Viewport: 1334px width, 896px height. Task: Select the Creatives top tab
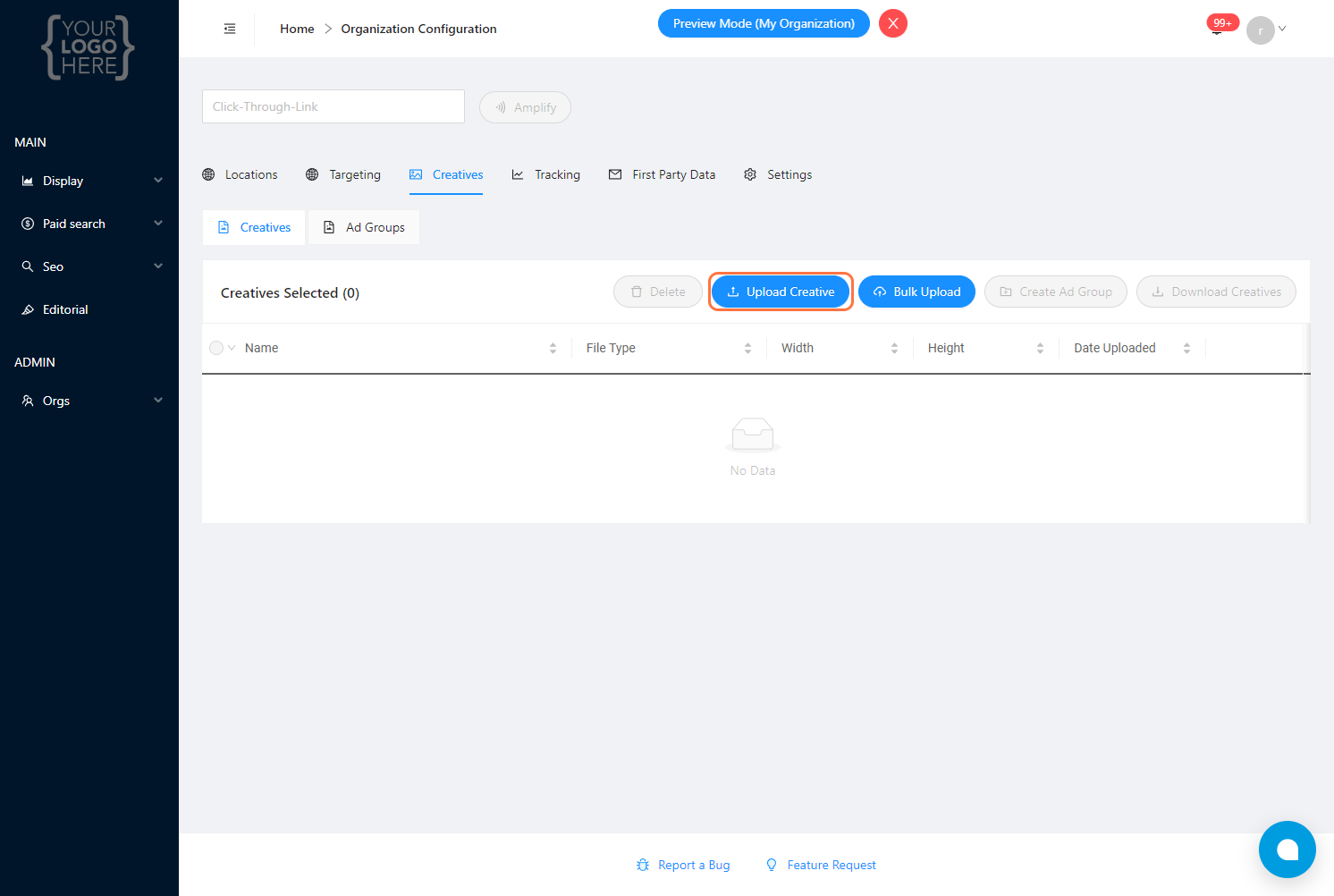446,174
